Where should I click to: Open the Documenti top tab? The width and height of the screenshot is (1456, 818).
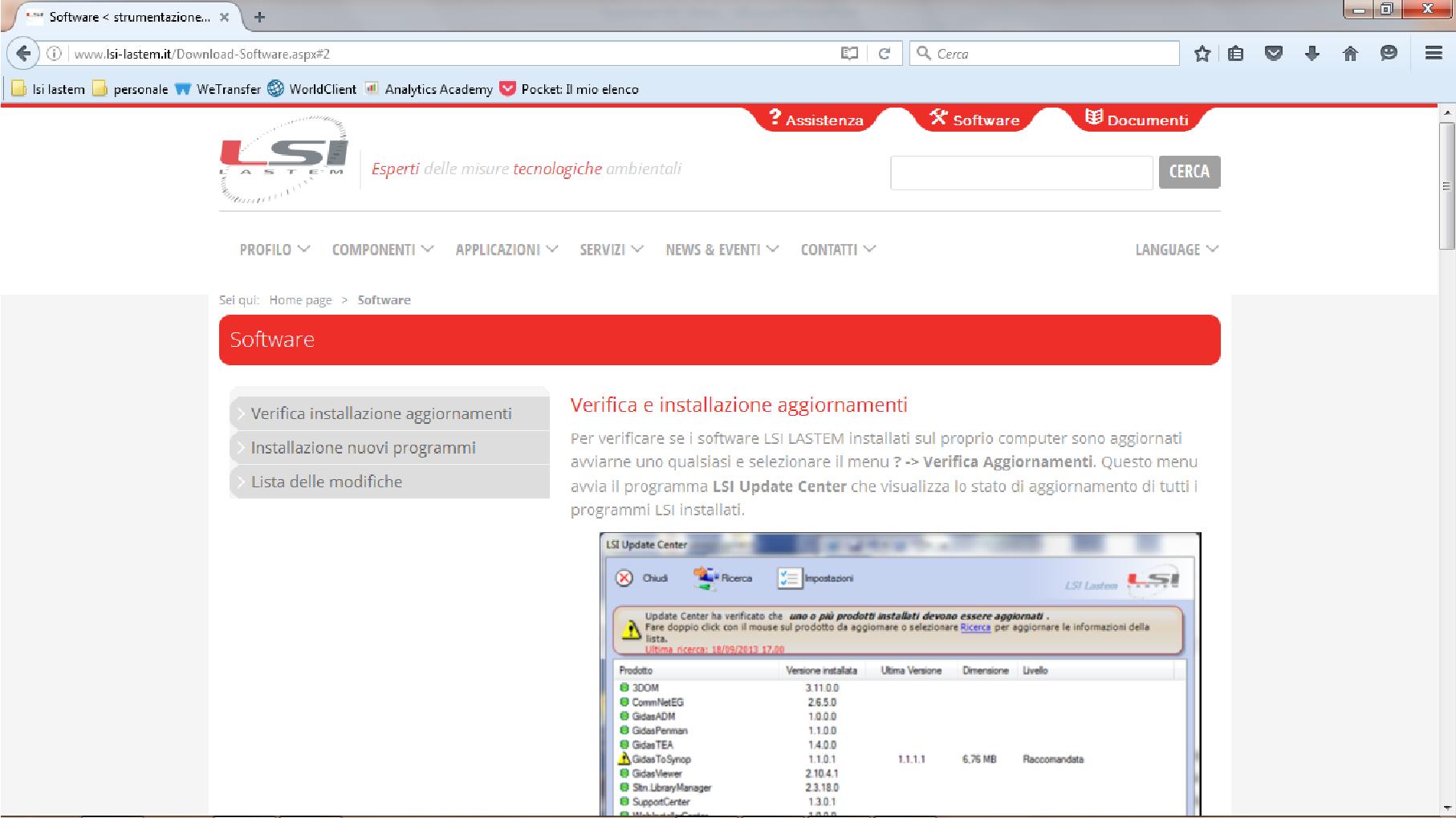click(1137, 120)
